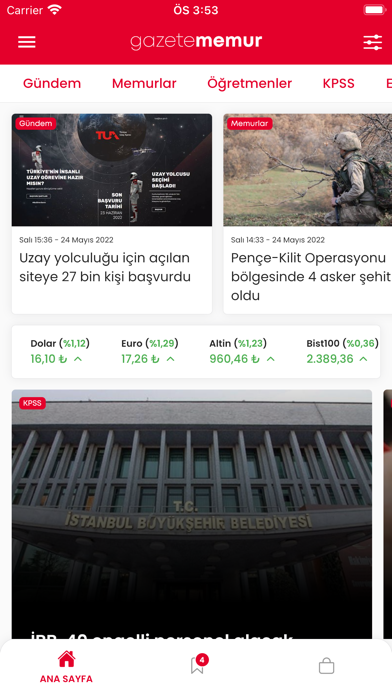This screenshot has height=696, width=392.
Task: Tap the Euro up-arrow indicator
Action: tap(170, 359)
